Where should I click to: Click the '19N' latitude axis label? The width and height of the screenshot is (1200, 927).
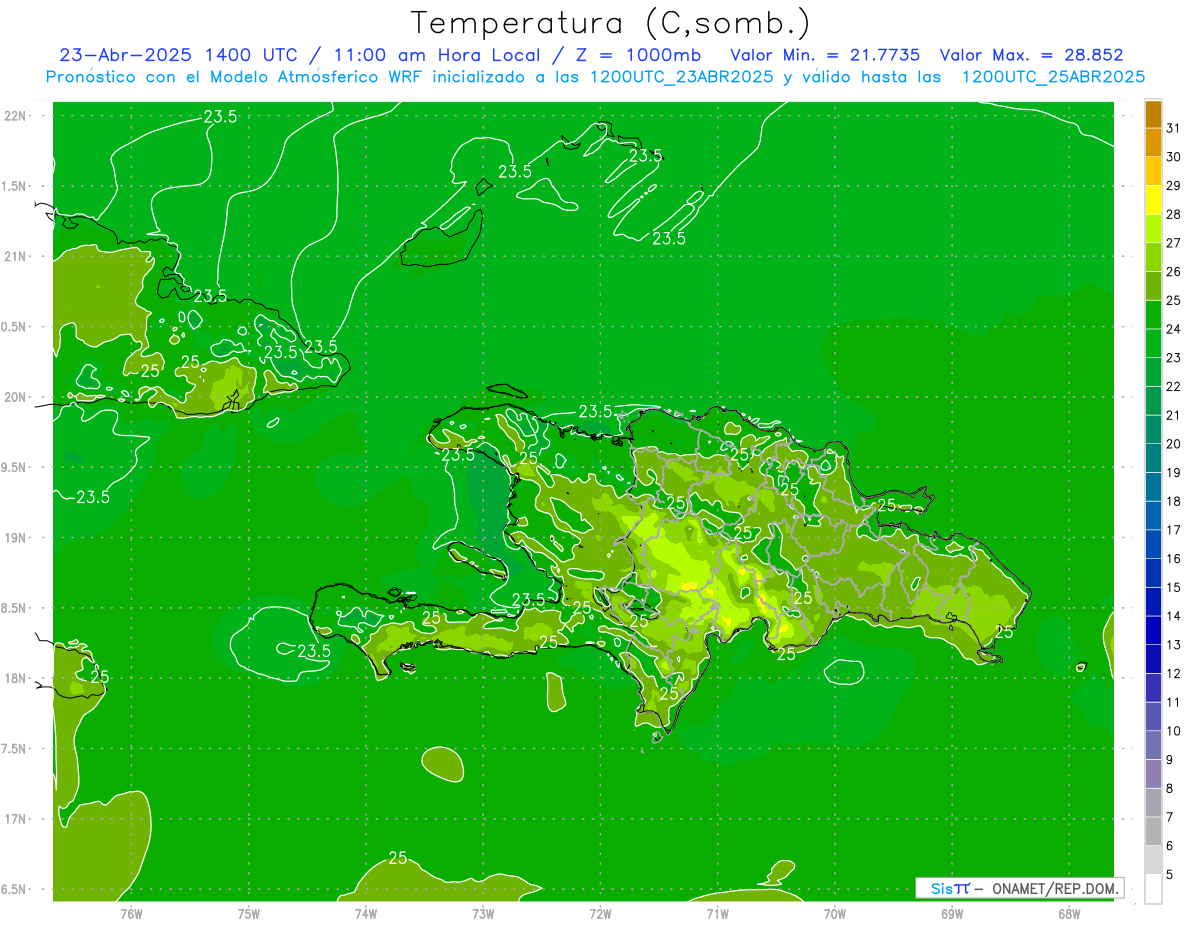[x=14, y=538]
